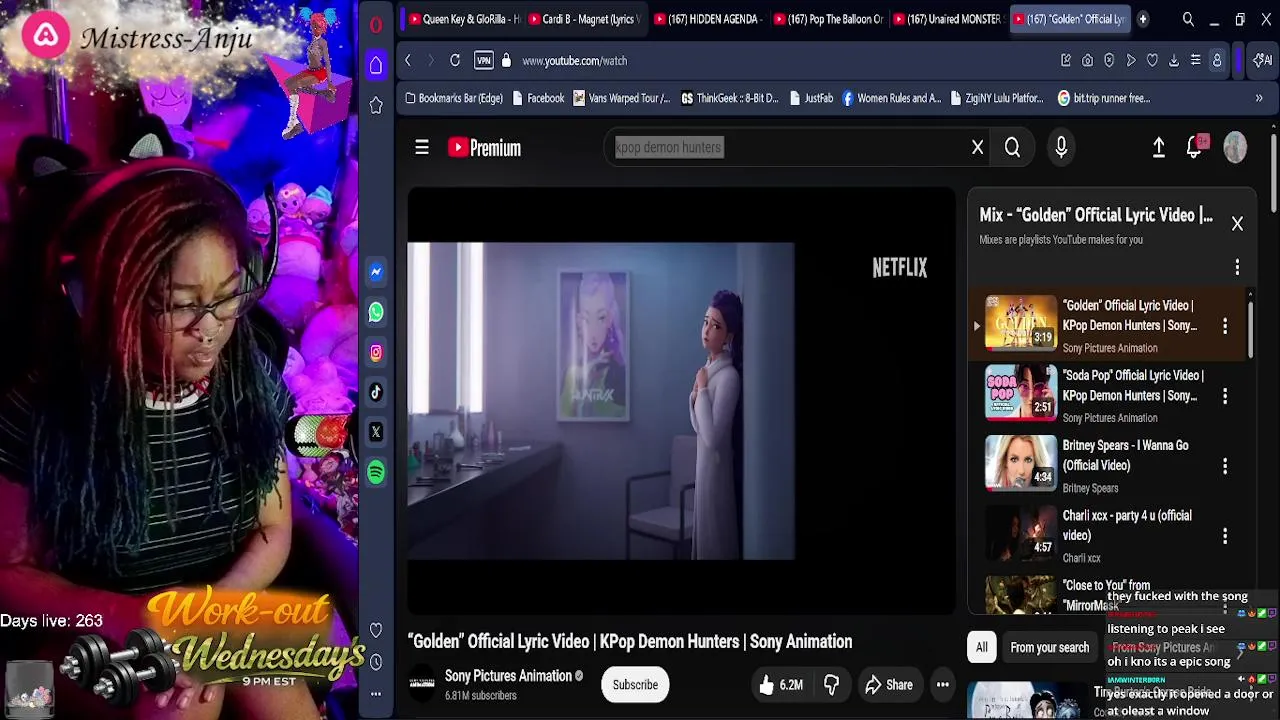Screen dimensions: 1280x720
Task: Switch to Queen Key & GloRilla tab
Action: (464, 19)
